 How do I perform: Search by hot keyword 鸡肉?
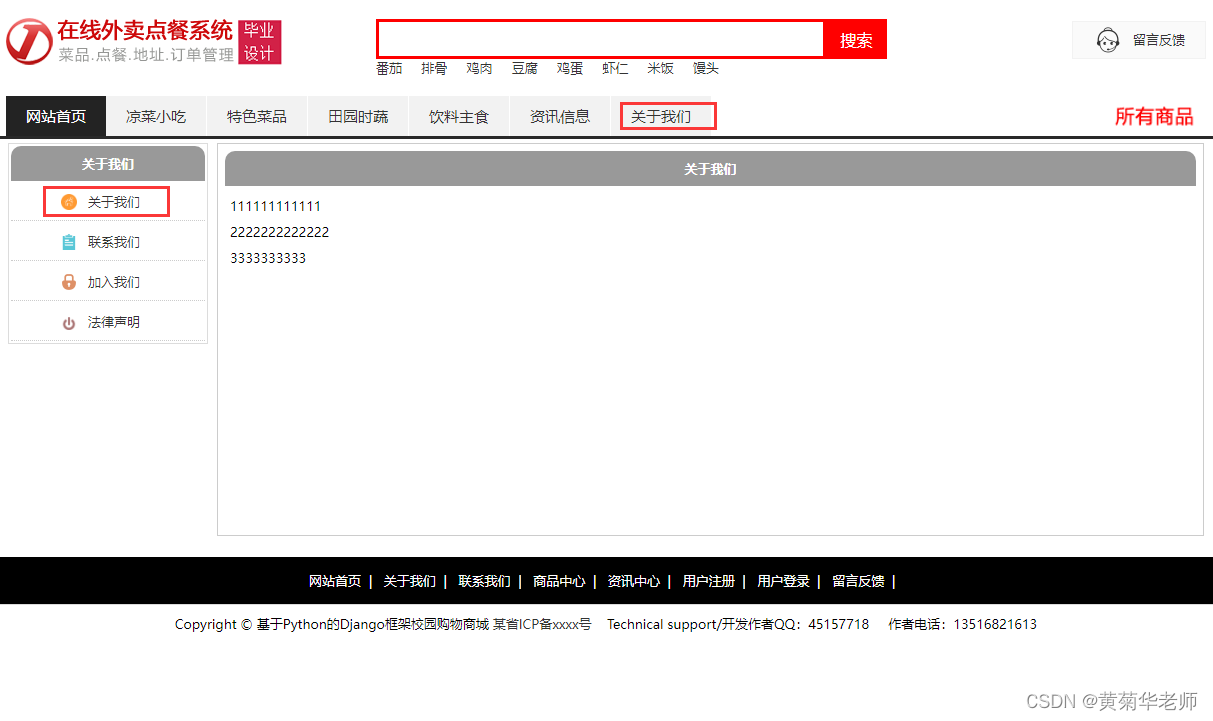[x=479, y=68]
